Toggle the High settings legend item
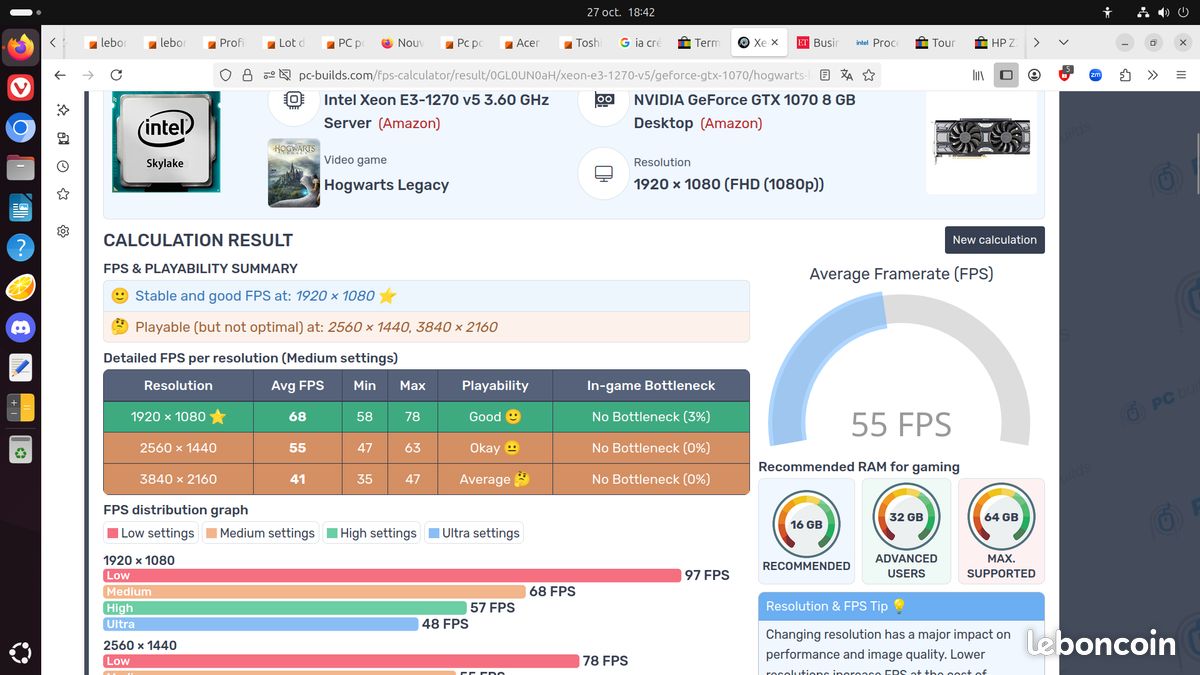The image size is (1200, 675). tap(371, 533)
